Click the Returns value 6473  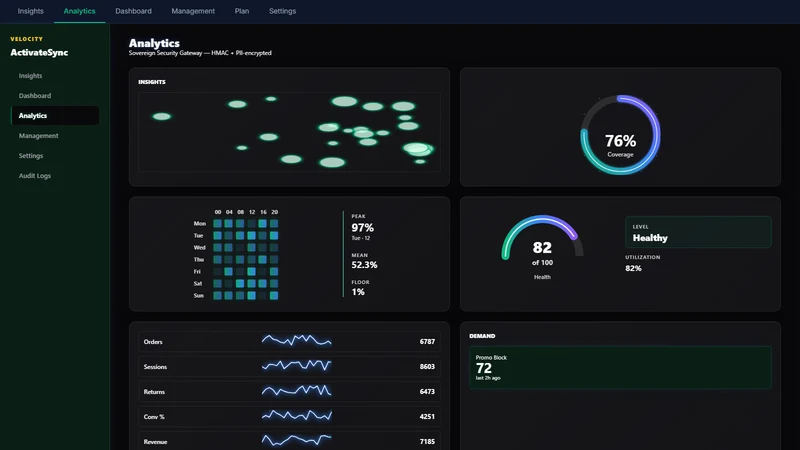[427, 392]
